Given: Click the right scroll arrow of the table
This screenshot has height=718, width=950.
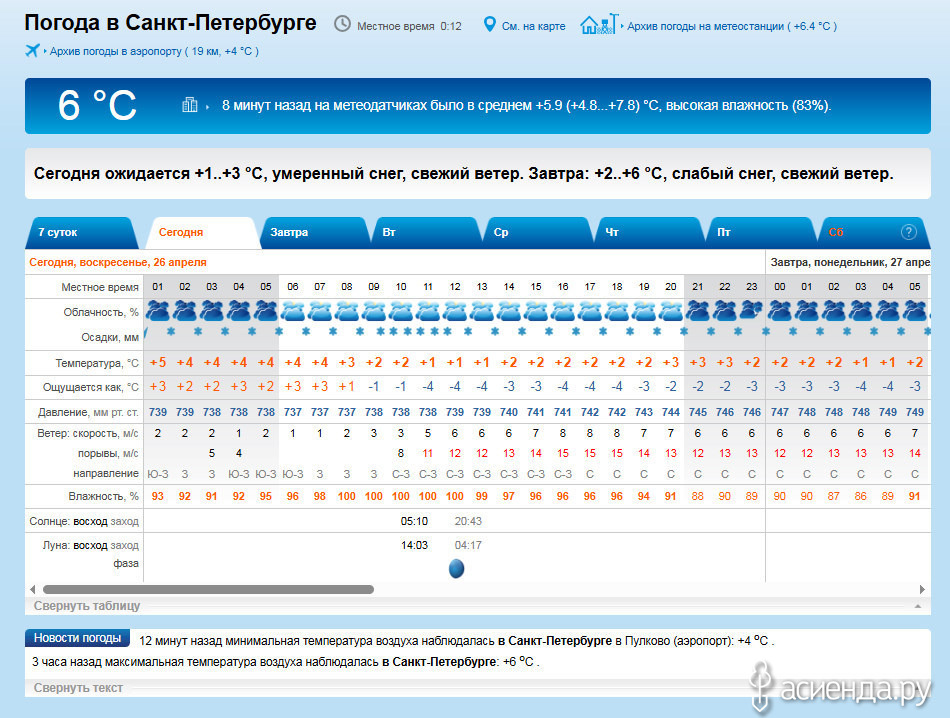Looking at the screenshot, I should pyautogui.click(x=922, y=590).
